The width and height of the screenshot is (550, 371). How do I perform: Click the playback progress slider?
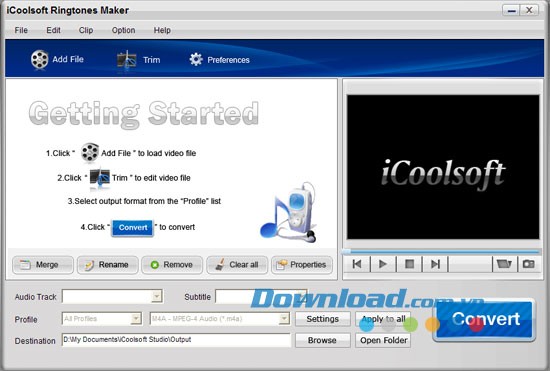441,251
